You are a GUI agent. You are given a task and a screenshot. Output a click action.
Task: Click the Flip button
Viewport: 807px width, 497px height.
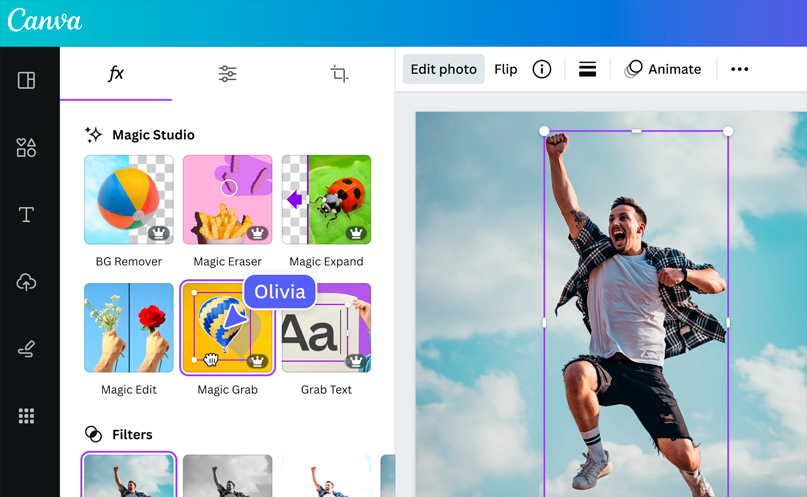pos(505,69)
